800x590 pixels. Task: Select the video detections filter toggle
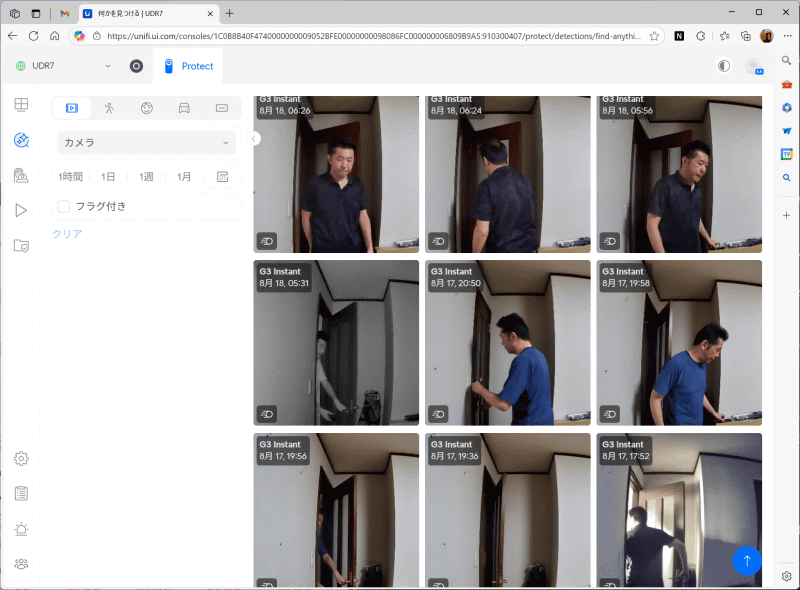click(x=71, y=107)
